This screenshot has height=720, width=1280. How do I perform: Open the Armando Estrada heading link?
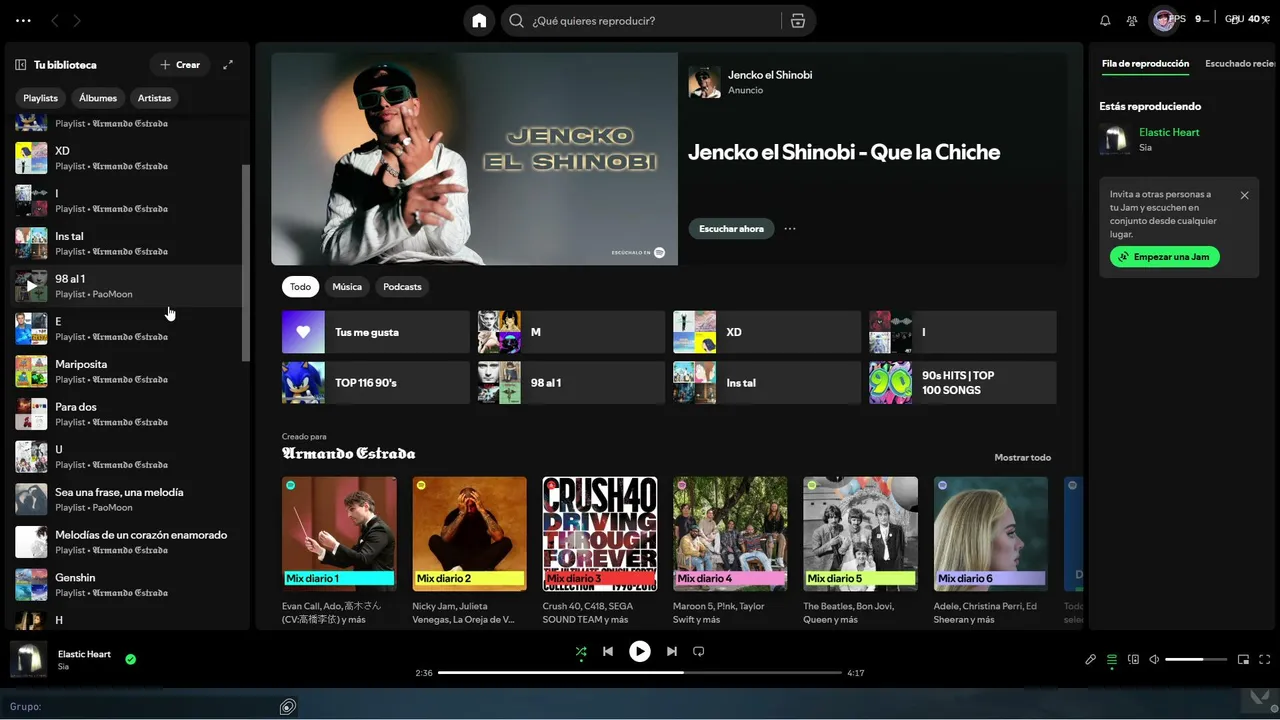349,454
